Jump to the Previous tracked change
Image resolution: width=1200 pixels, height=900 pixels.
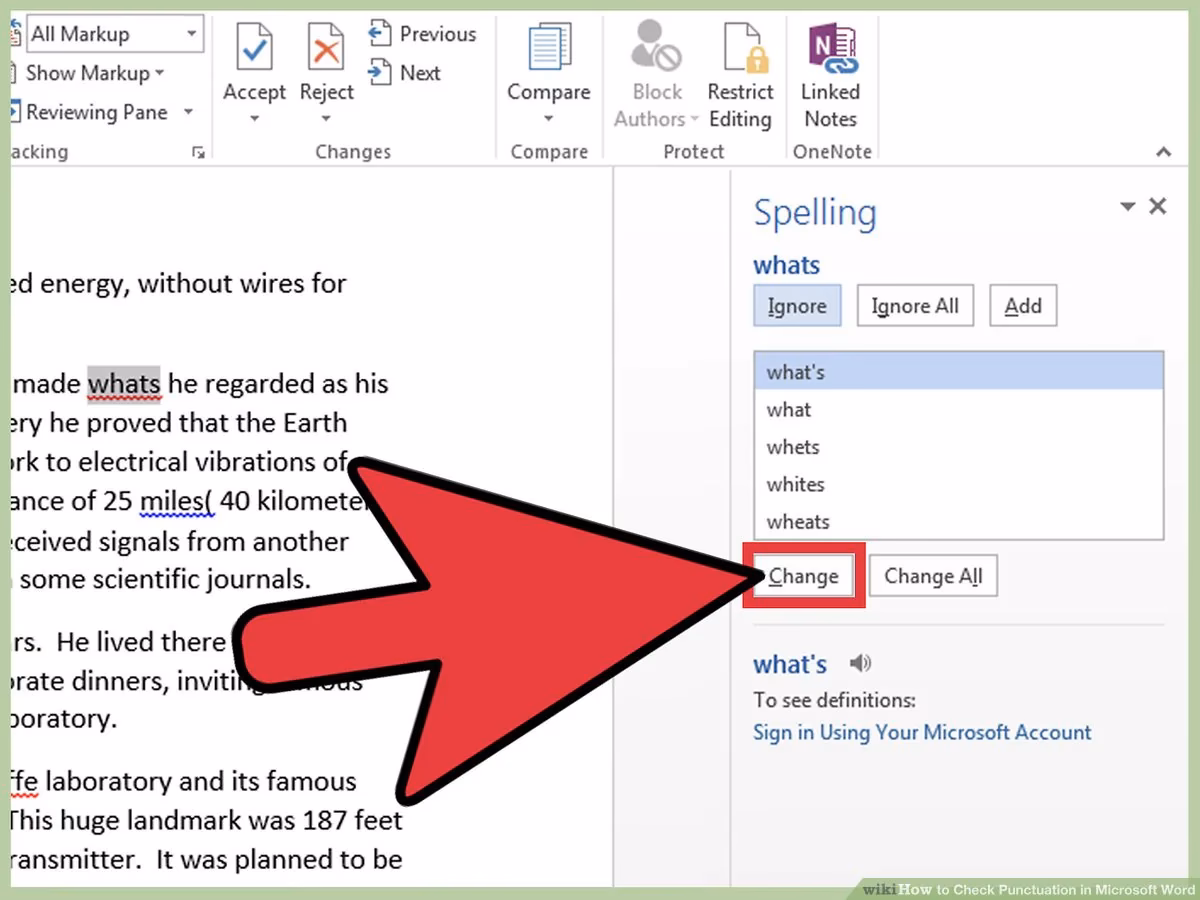click(x=423, y=33)
